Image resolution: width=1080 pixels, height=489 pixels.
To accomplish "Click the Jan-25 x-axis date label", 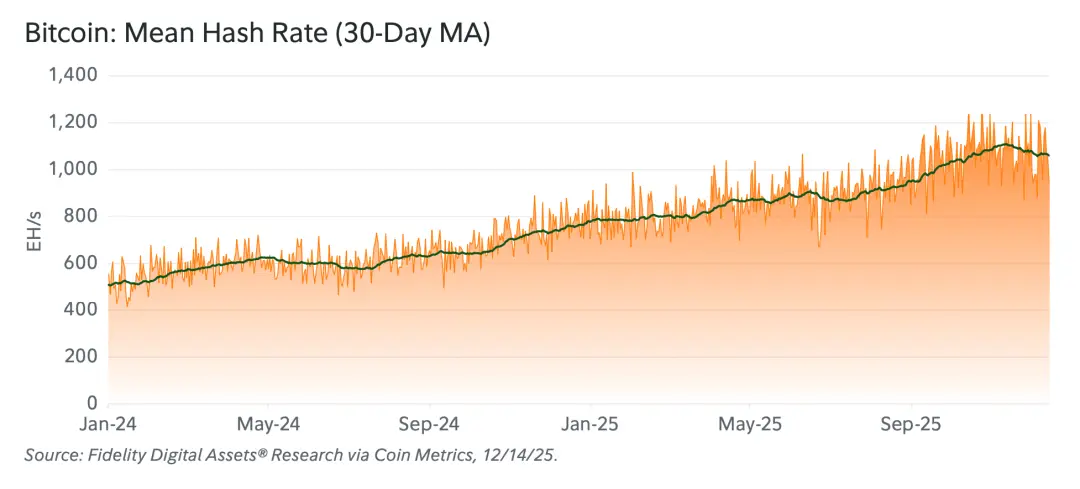I will coord(589,424).
